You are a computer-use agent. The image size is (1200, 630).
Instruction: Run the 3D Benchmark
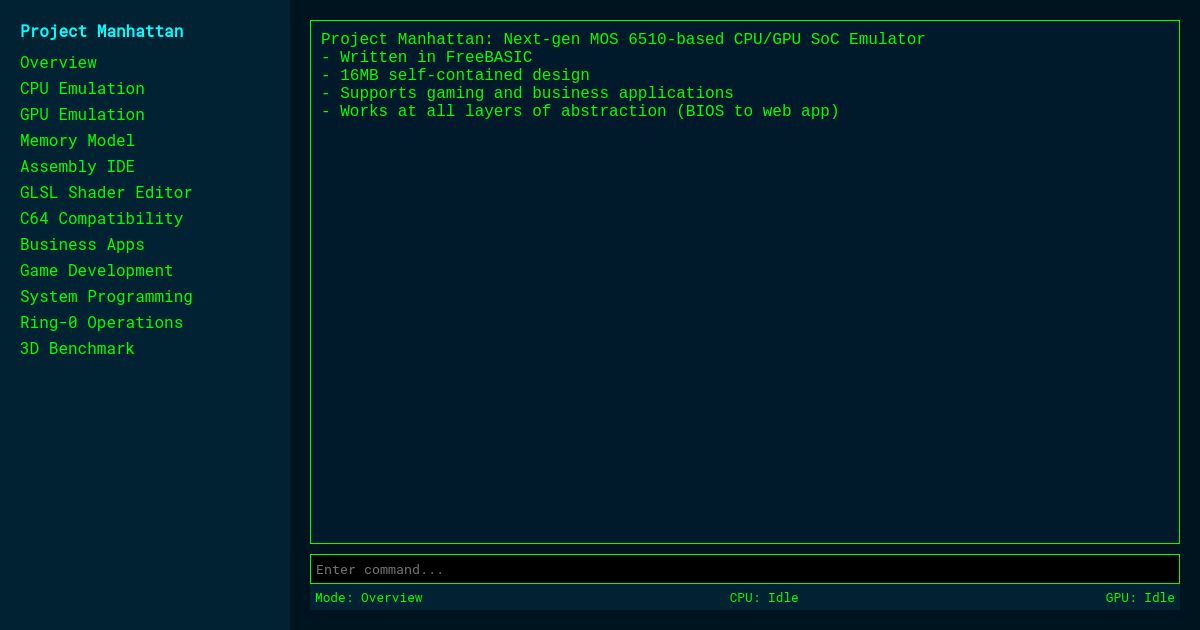coord(77,348)
